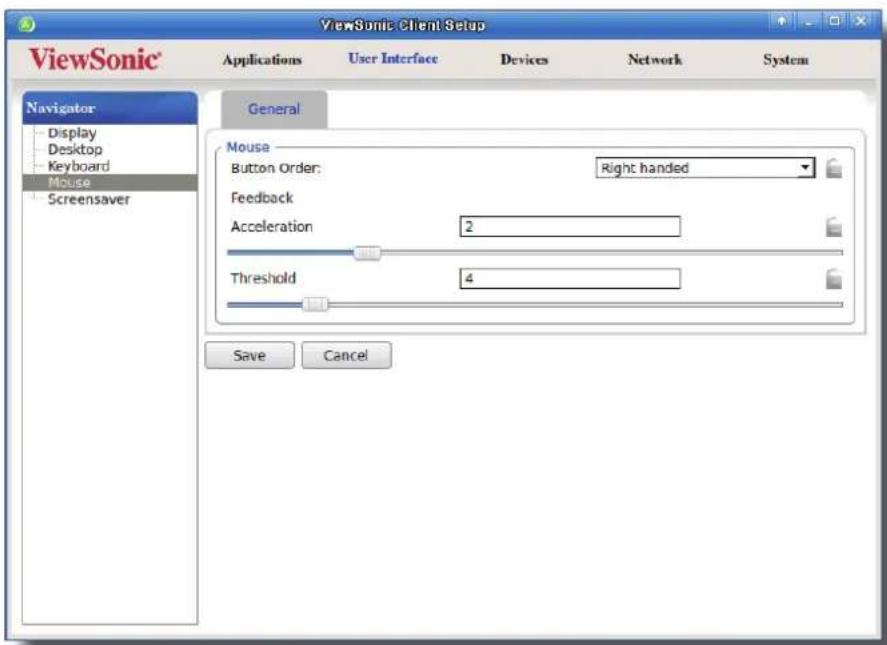Close the Client Setup window
This screenshot has width=887, height=645.
[x=860, y=22]
